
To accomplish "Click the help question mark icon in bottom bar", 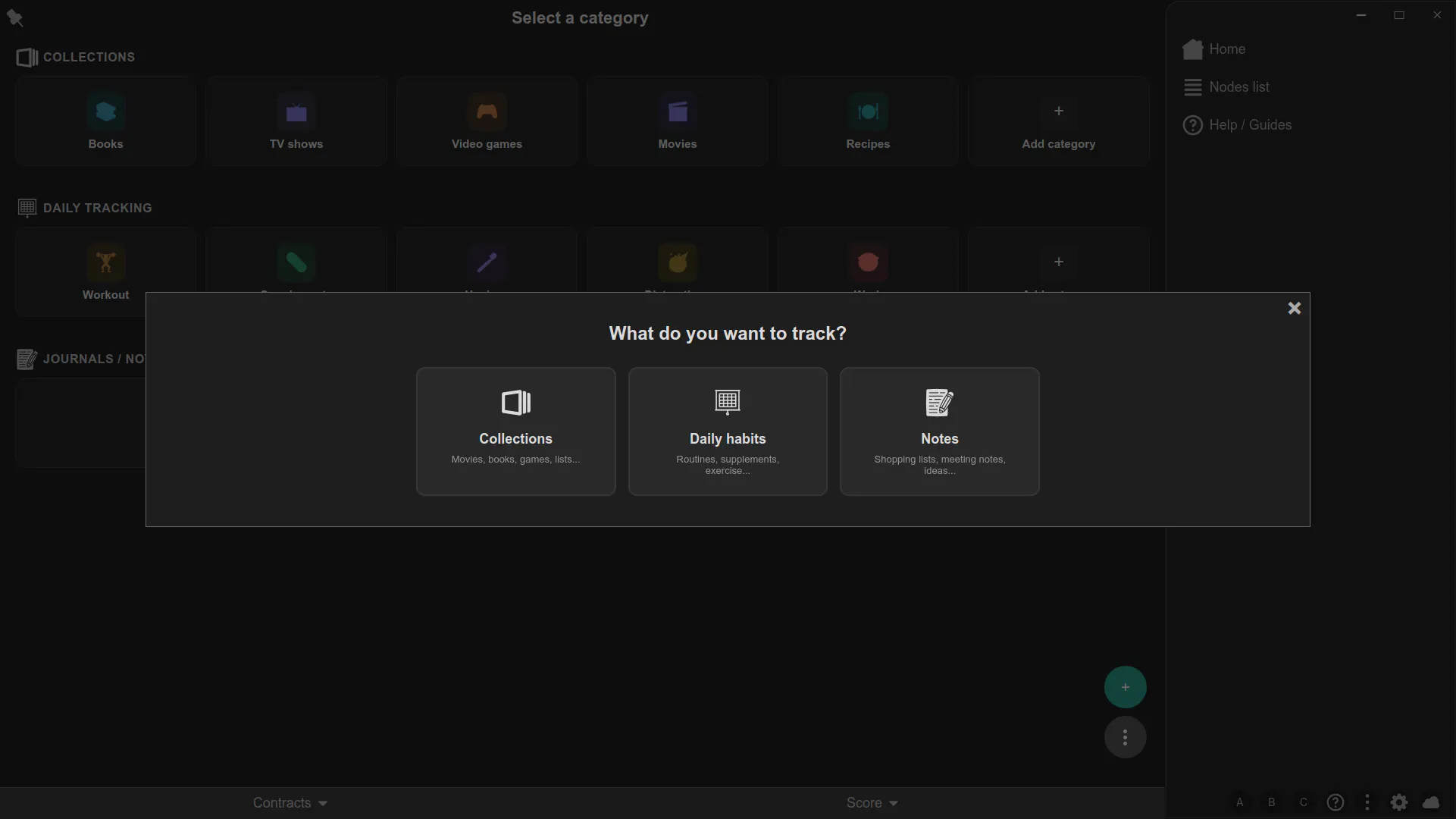I will (1335, 802).
